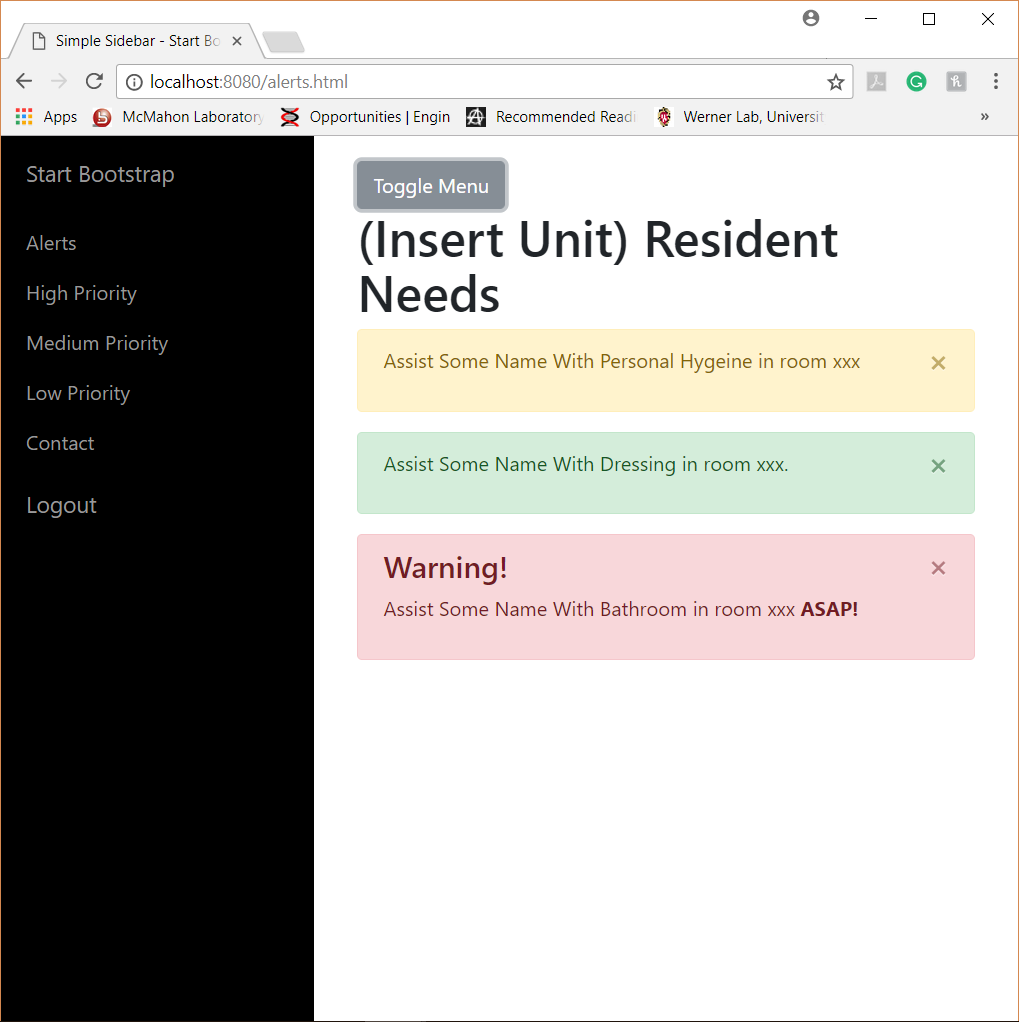Select High Priority in the sidebar
The image size is (1019, 1022).
(x=81, y=293)
